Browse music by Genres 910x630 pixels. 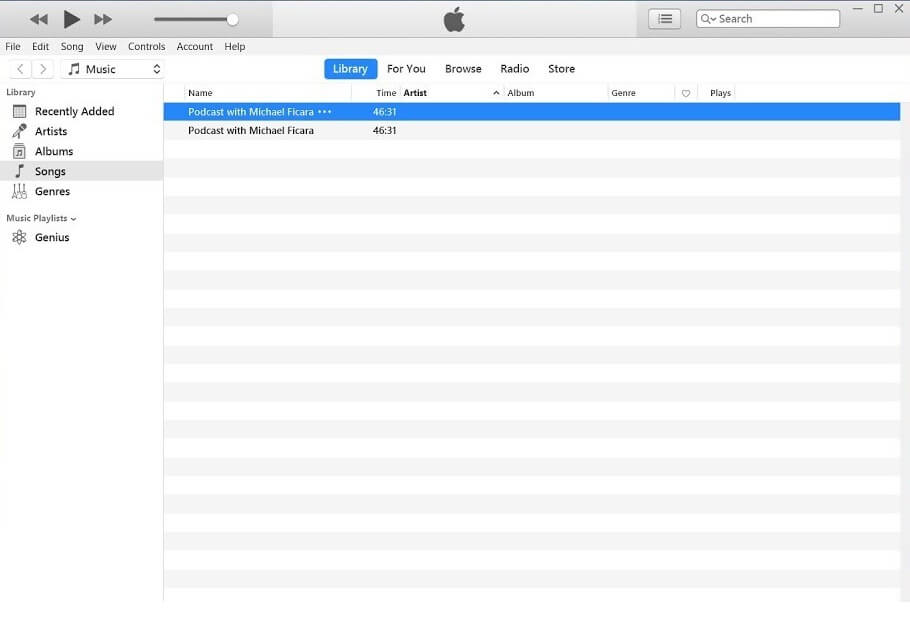pyautogui.click(x=53, y=191)
